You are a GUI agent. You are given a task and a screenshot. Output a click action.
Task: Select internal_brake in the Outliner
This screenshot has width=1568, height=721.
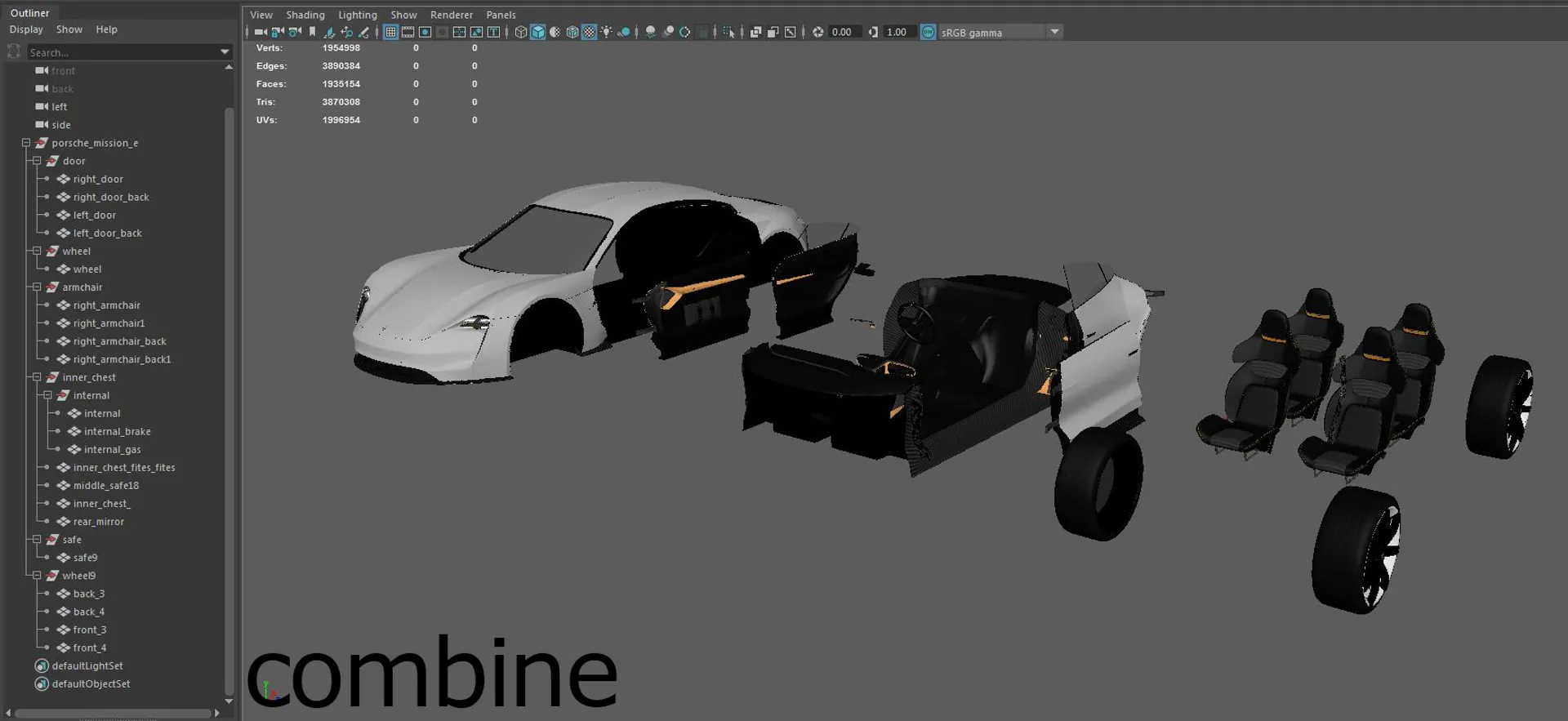tap(117, 431)
